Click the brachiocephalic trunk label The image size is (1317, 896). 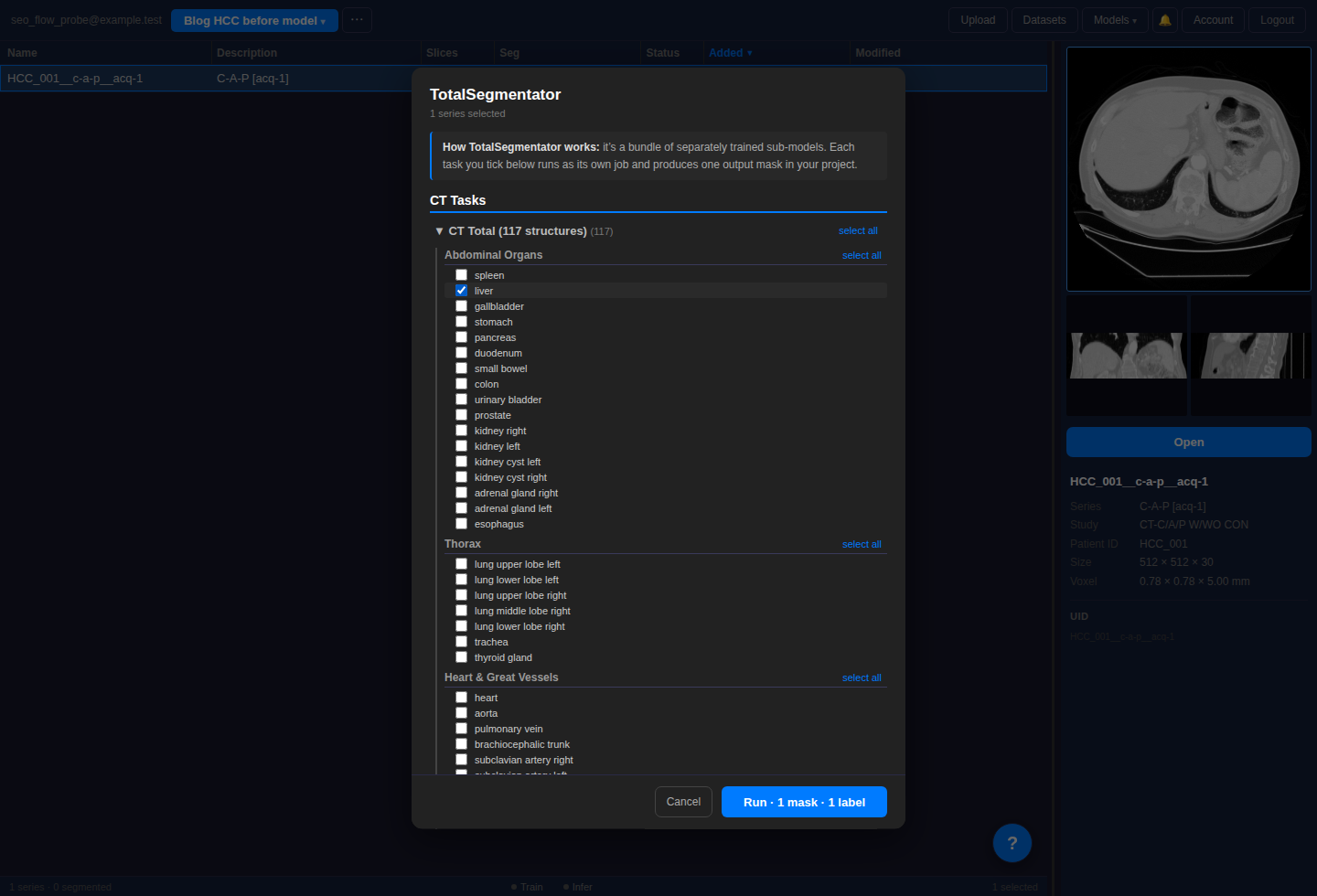tap(521, 744)
